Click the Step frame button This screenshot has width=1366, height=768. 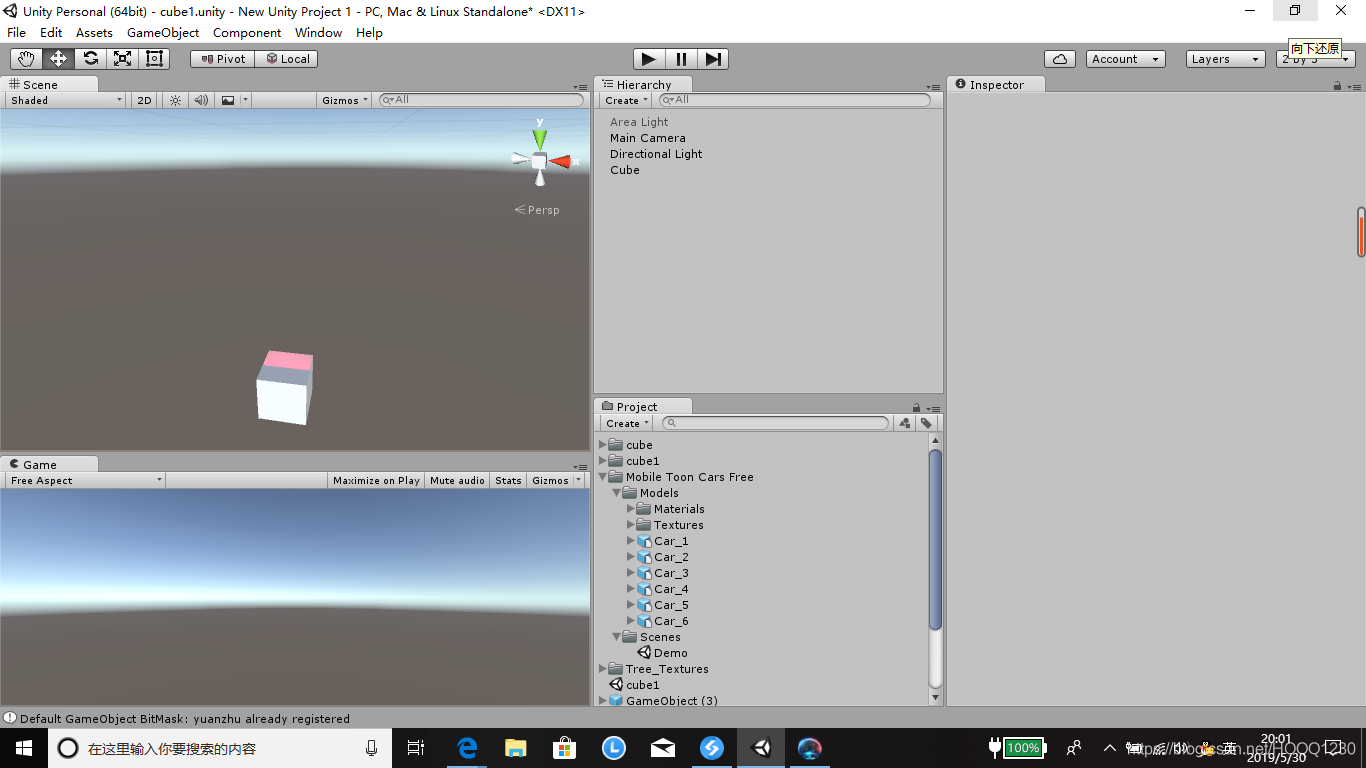(x=712, y=59)
